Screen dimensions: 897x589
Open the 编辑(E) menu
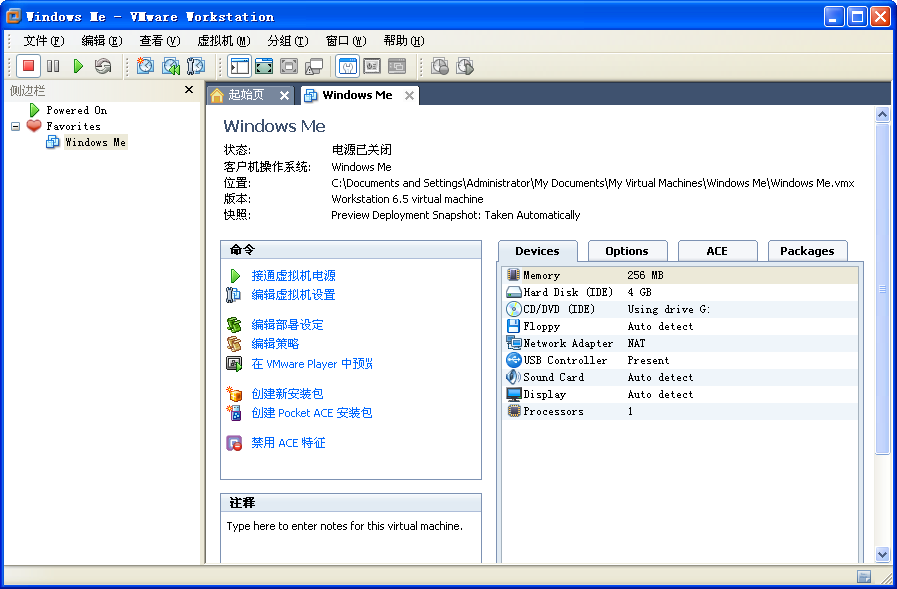(x=102, y=41)
